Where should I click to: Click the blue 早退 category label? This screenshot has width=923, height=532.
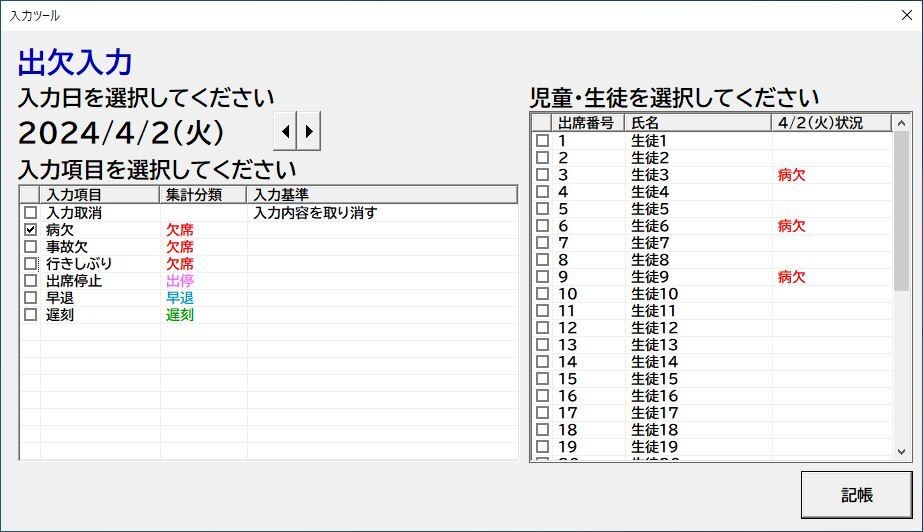(x=180, y=298)
